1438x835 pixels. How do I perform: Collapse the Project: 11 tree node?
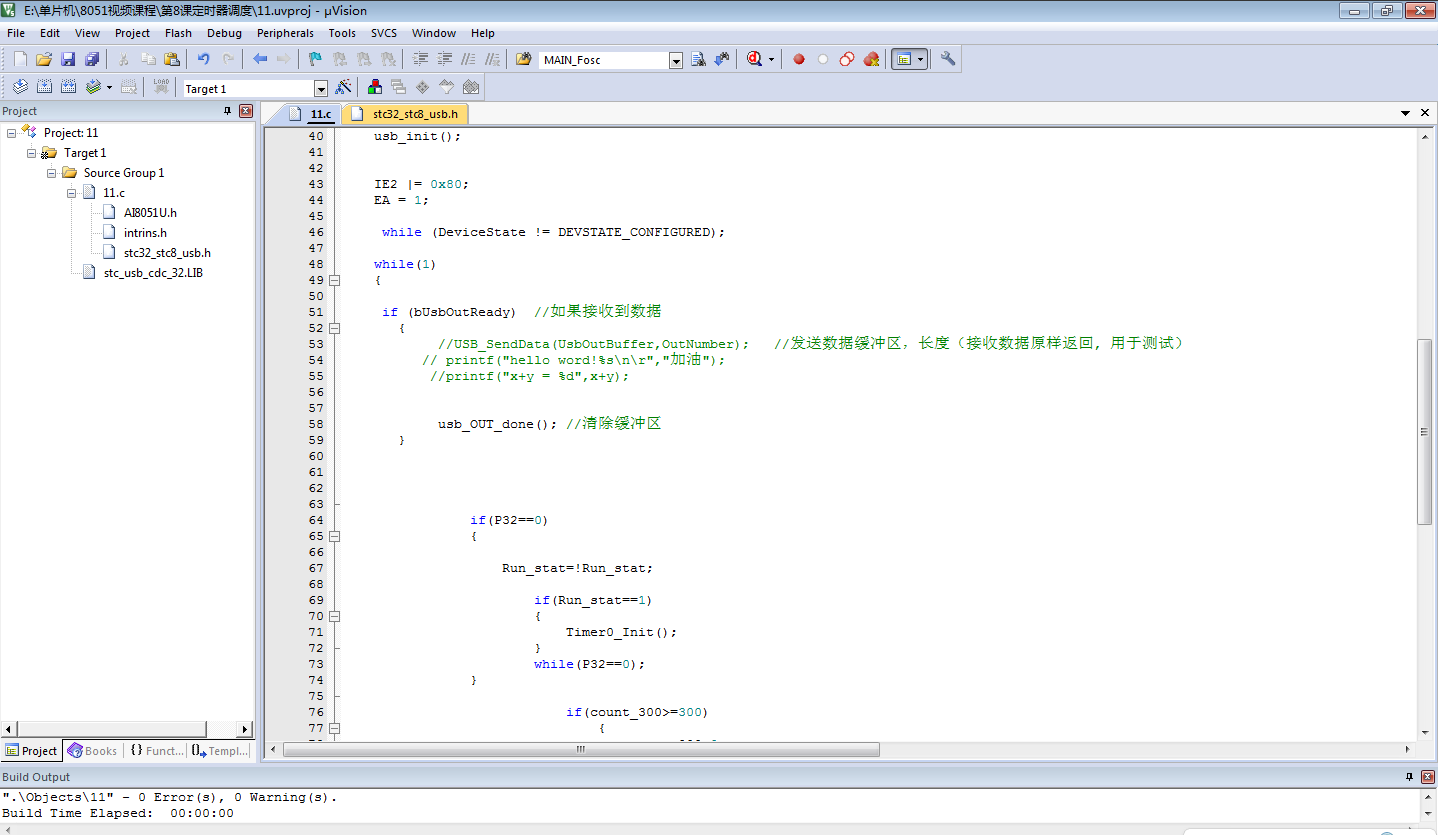pyautogui.click(x=11, y=133)
